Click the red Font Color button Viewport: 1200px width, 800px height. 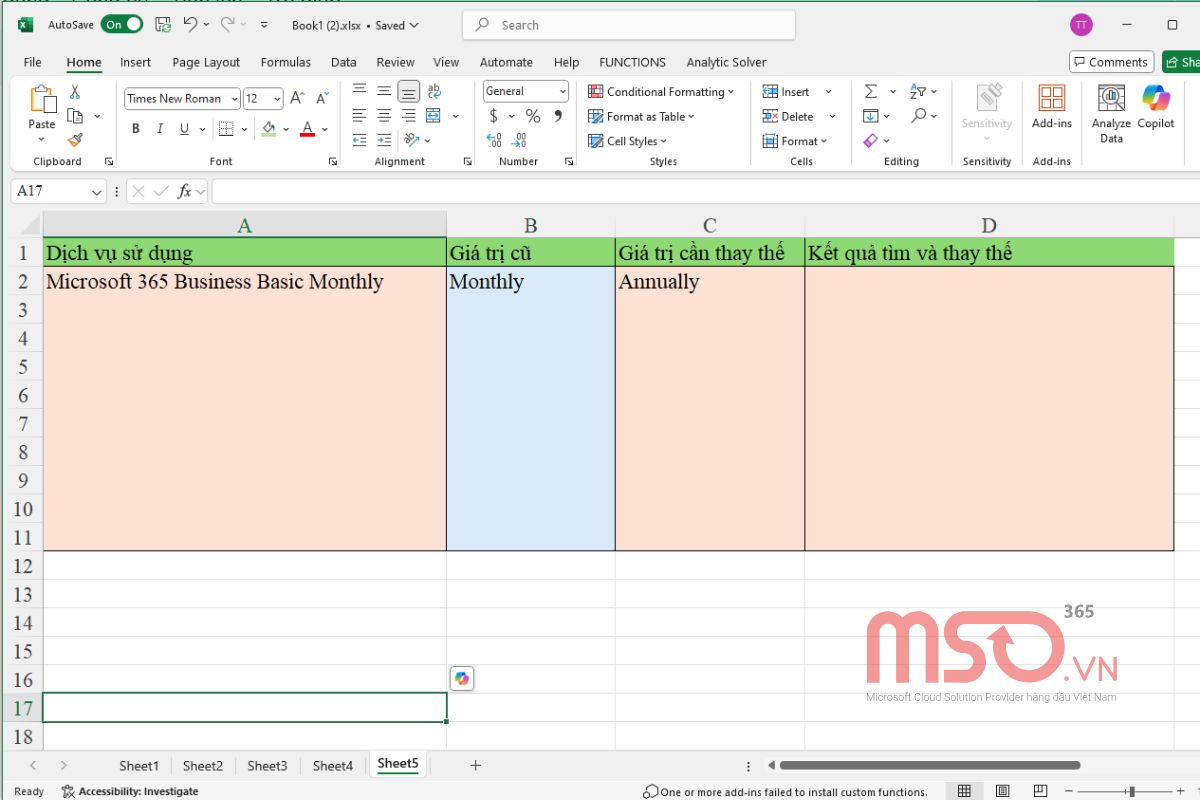point(307,129)
